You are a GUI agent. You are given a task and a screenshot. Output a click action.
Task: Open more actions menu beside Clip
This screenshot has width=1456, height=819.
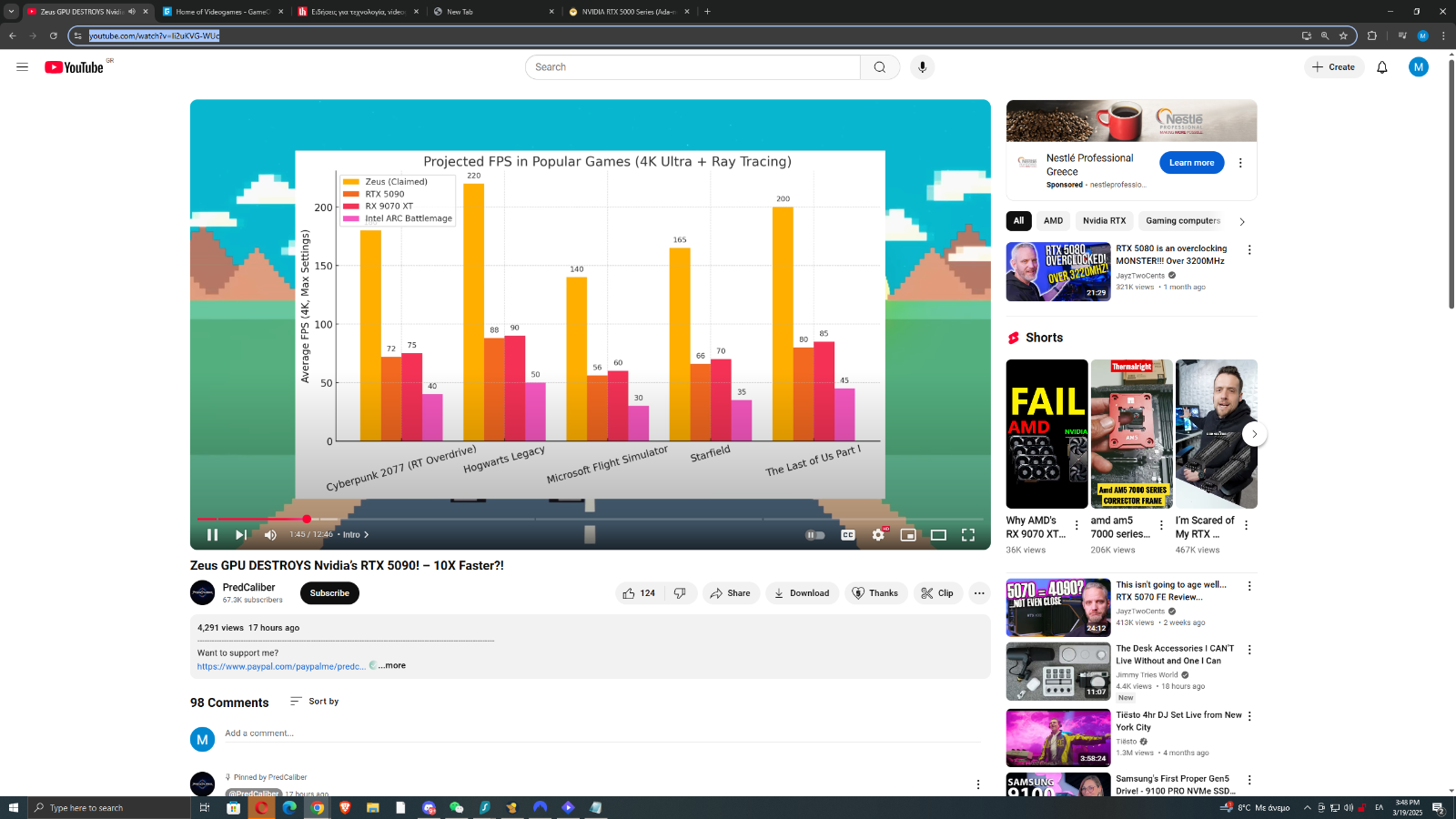979,593
